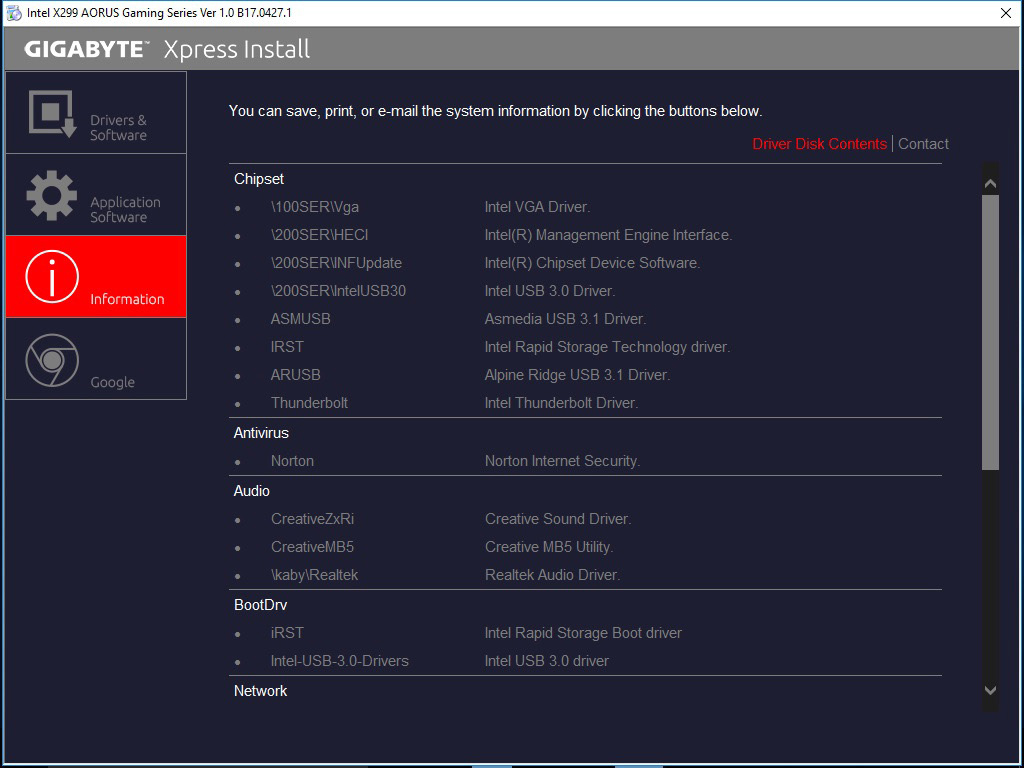This screenshot has width=1024, height=768.
Task: Select the Norton antivirus entry
Action: [x=292, y=461]
